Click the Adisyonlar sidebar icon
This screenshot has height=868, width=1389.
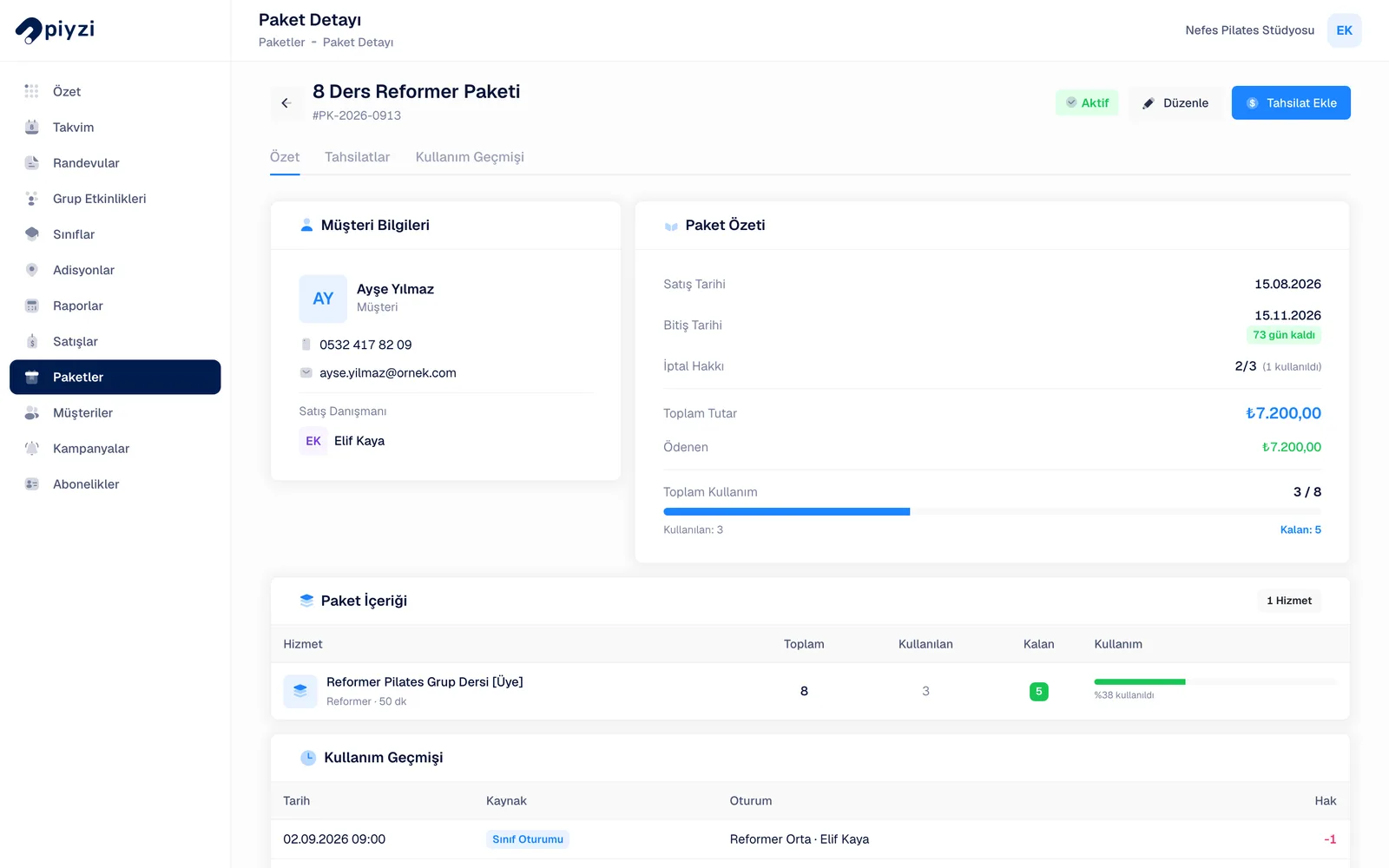pyautogui.click(x=32, y=270)
